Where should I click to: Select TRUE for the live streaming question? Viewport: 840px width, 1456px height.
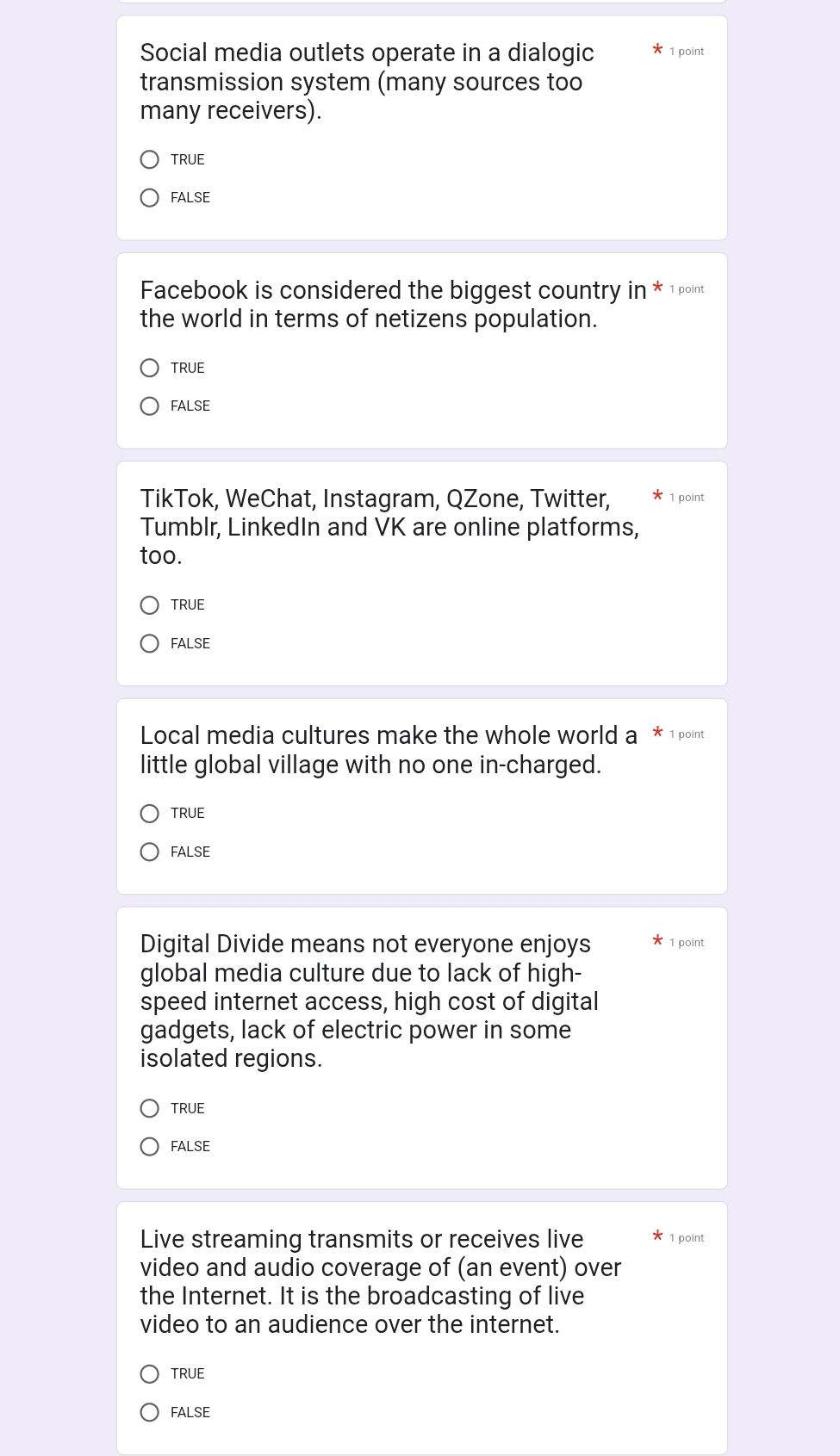(x=149, y=1373)
